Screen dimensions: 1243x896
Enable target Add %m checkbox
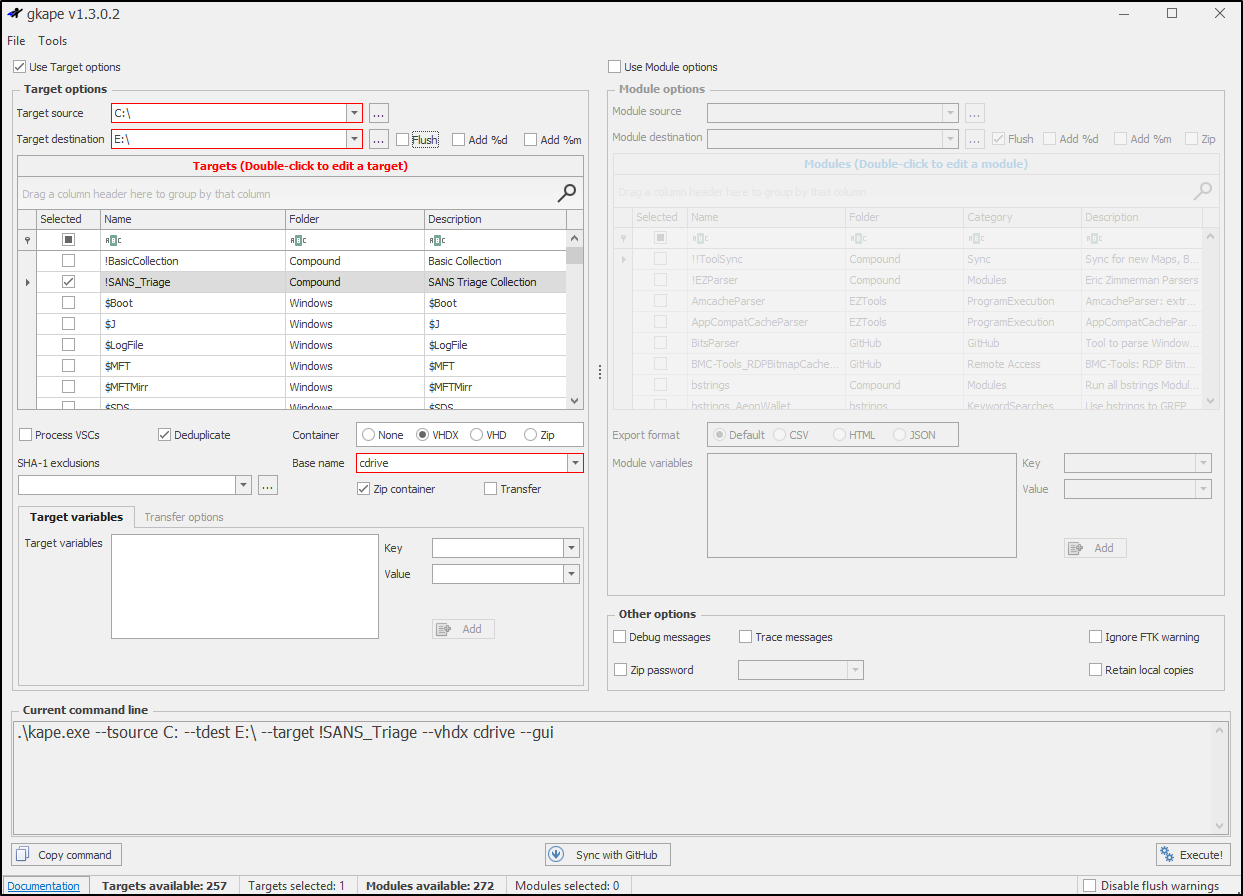point(530,140)
